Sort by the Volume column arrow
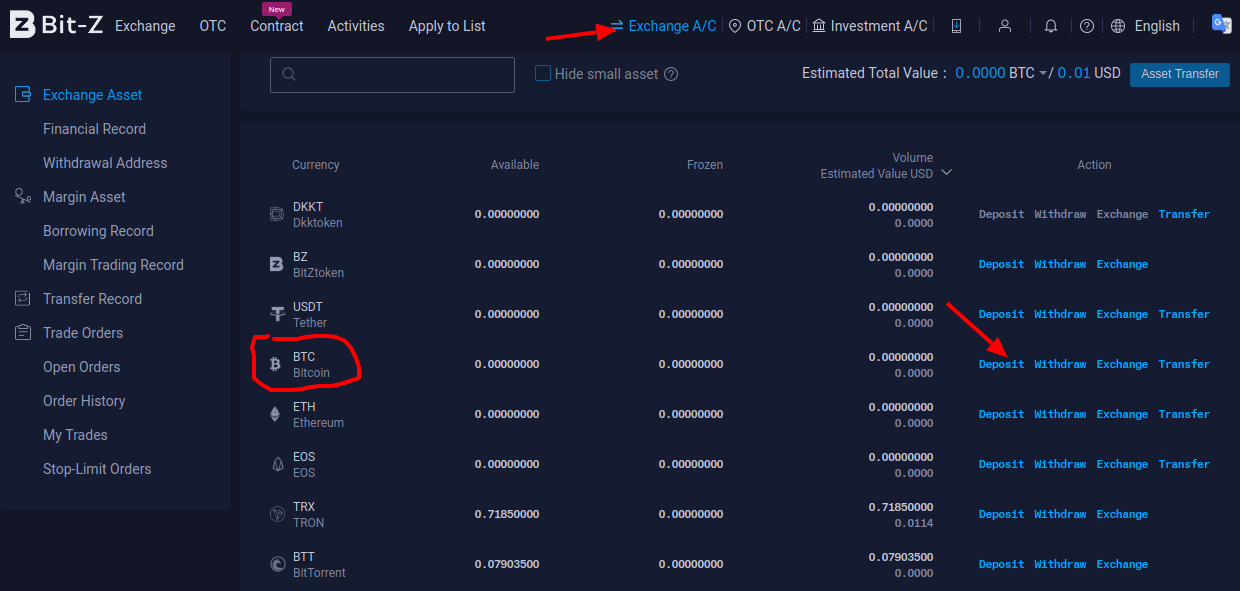Viewport: 1240px width, 591px height. tap(946, 173)
